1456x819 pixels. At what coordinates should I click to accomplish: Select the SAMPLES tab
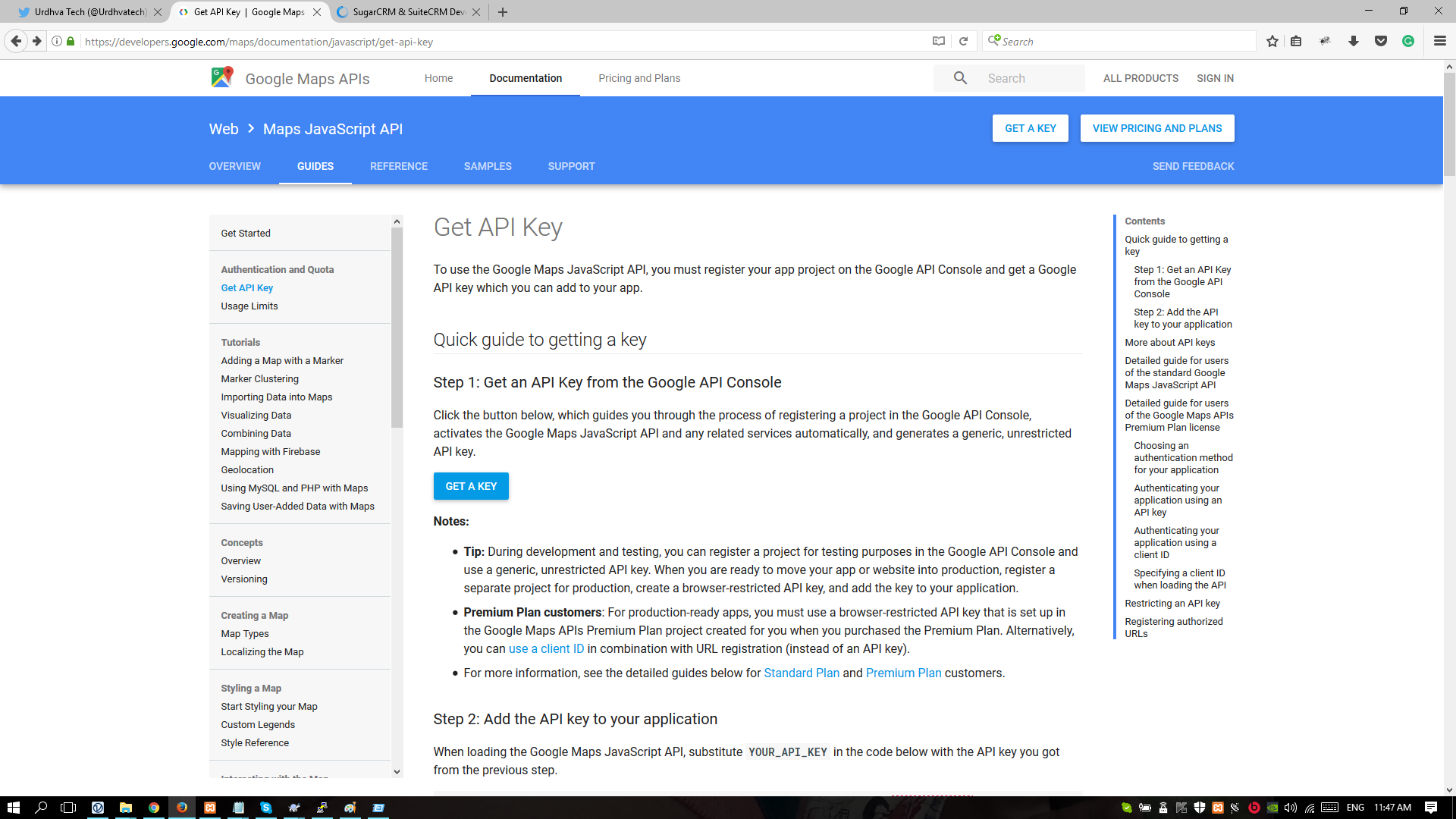click(x=488, y=166)
